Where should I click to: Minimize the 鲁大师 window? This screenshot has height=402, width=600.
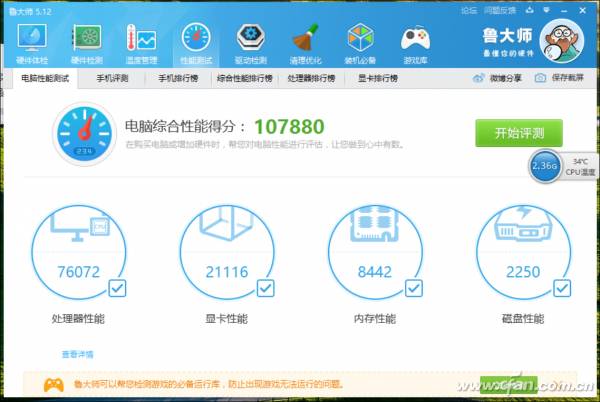coord(564,11)
